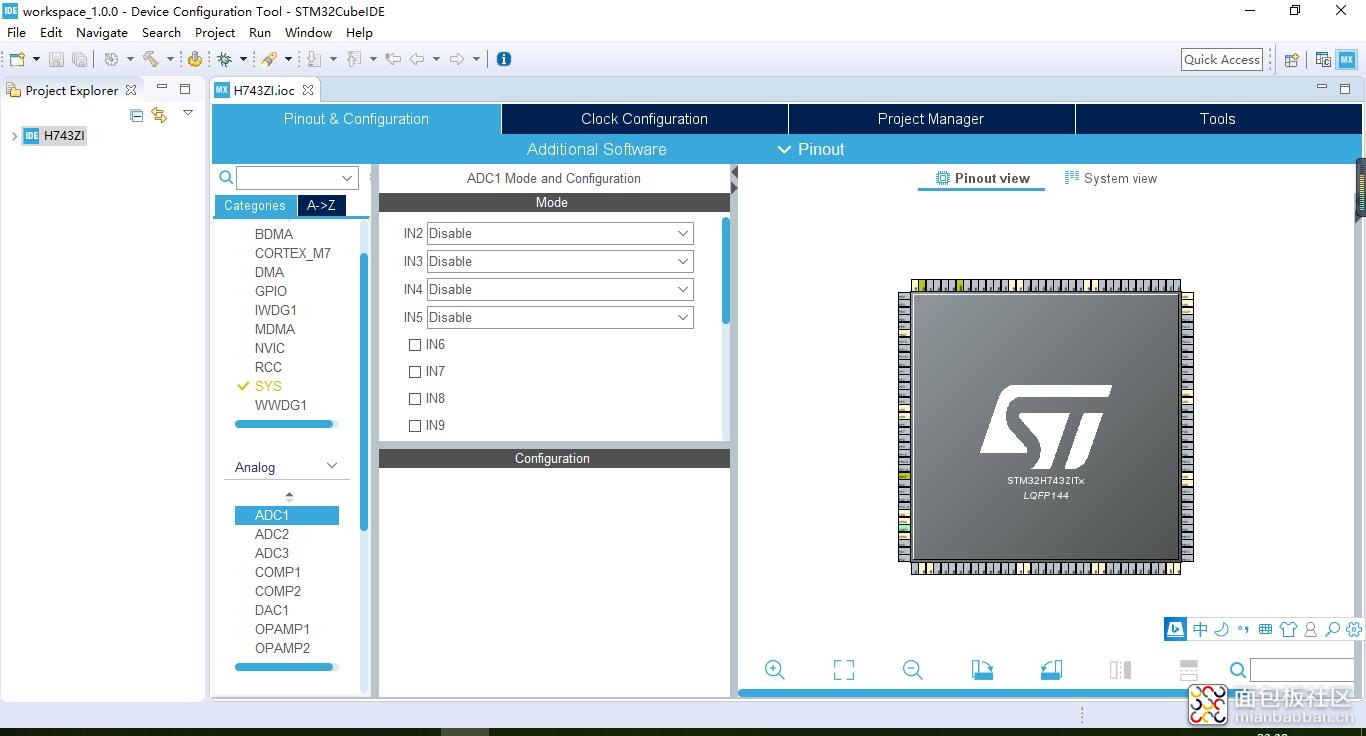Click the fit-to-screen pinout icon
The image size is (1366, 736).
coord(844,670)
